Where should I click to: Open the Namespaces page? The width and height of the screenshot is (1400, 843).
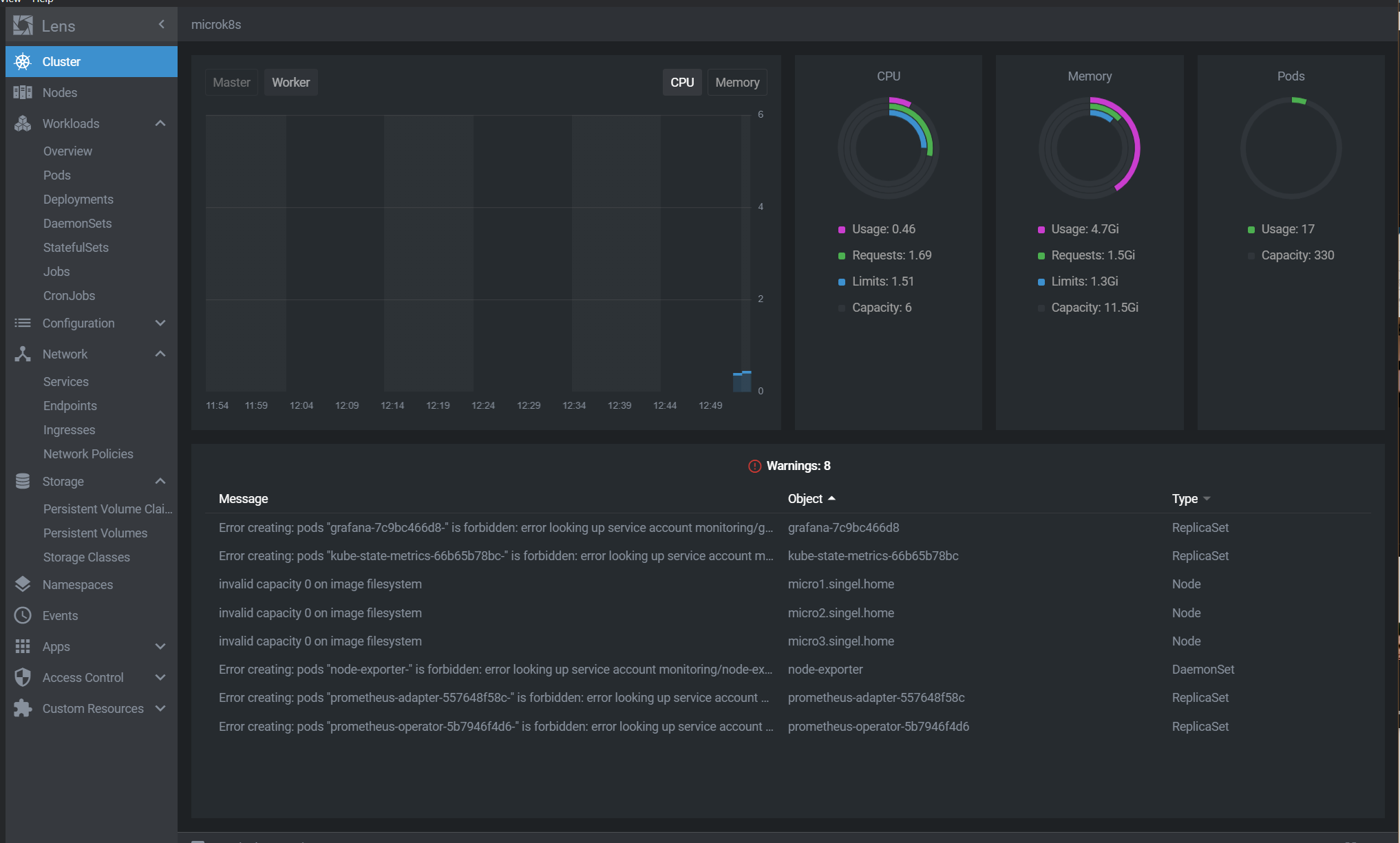pos(92,584)
